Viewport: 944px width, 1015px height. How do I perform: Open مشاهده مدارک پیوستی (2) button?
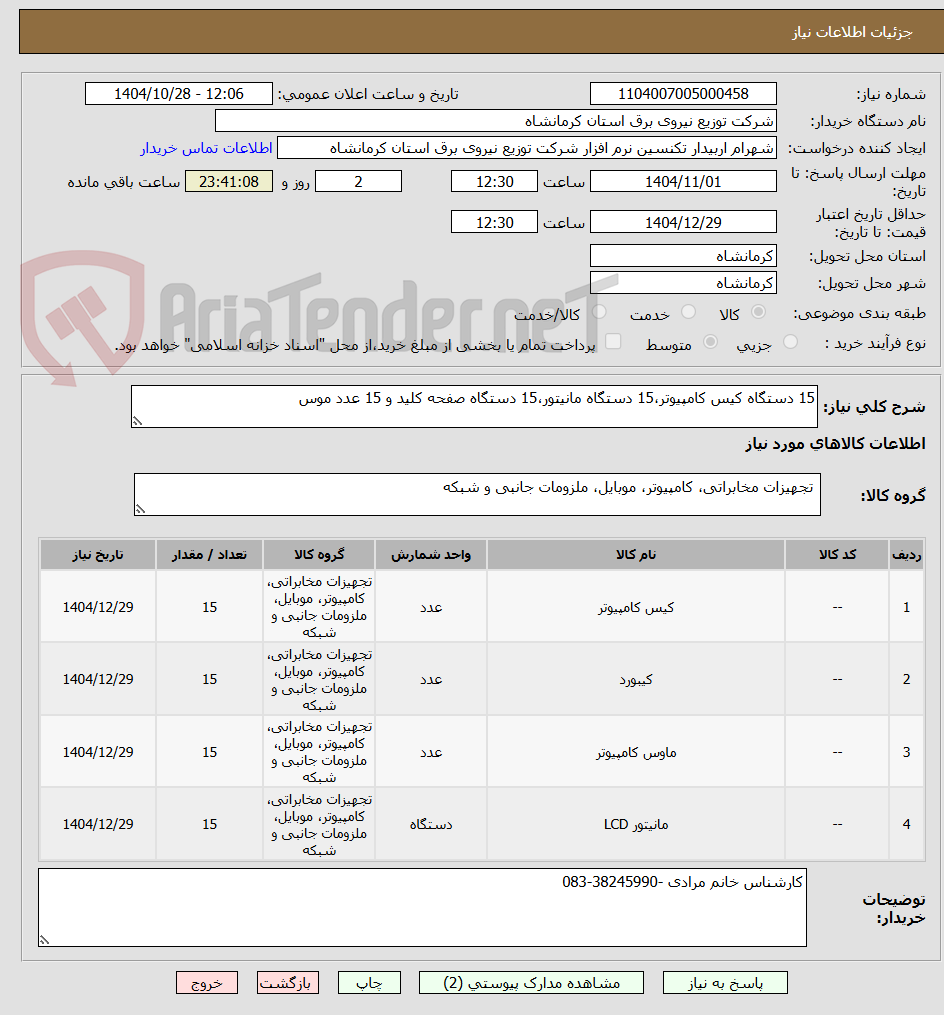(x=531, y=983)
